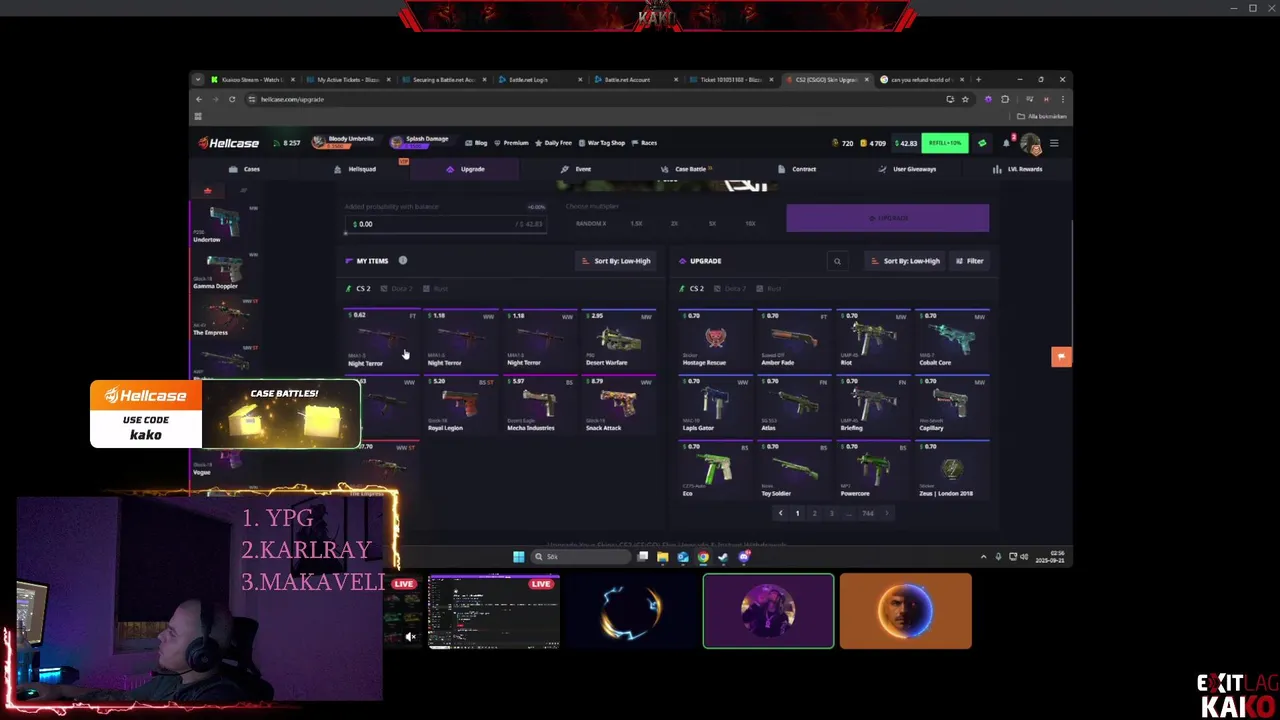Screen dimensions: 1280x720
Task: Open Discord from taskbar
Action: (x=744, y=557)
